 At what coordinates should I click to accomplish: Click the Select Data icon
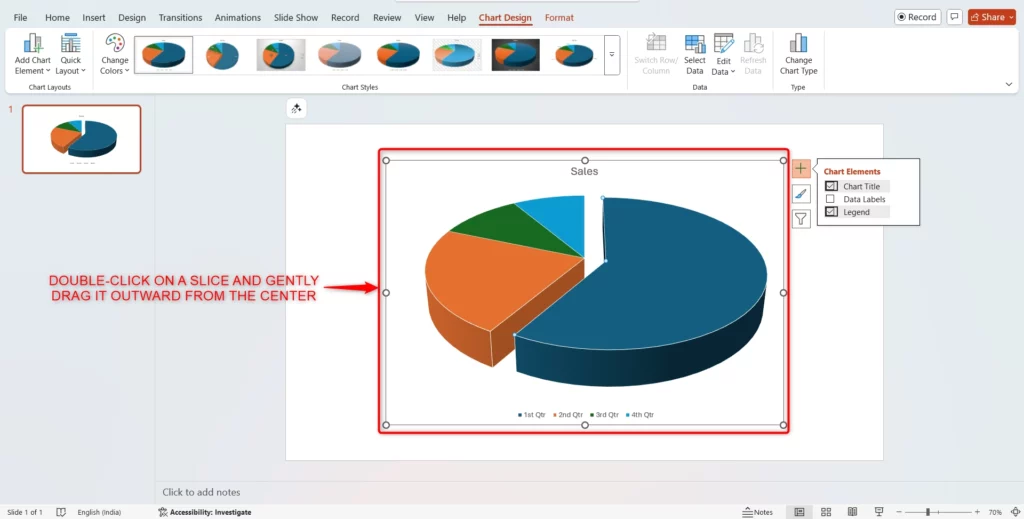(695, 53)
